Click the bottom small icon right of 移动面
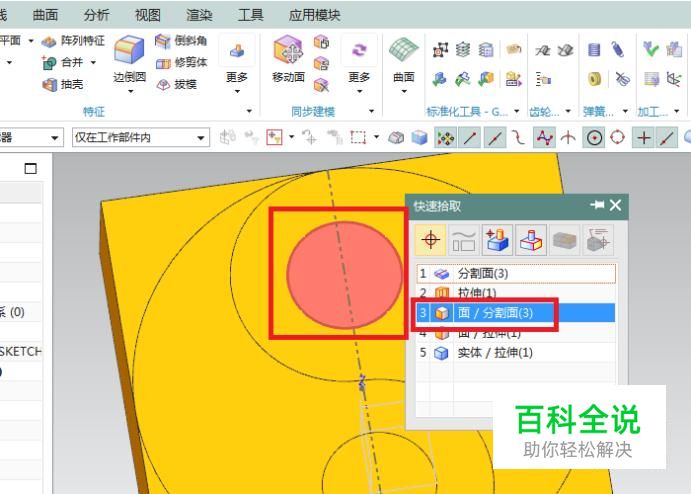The width and height of the screenshot is (691, 494). coord(321,85)
